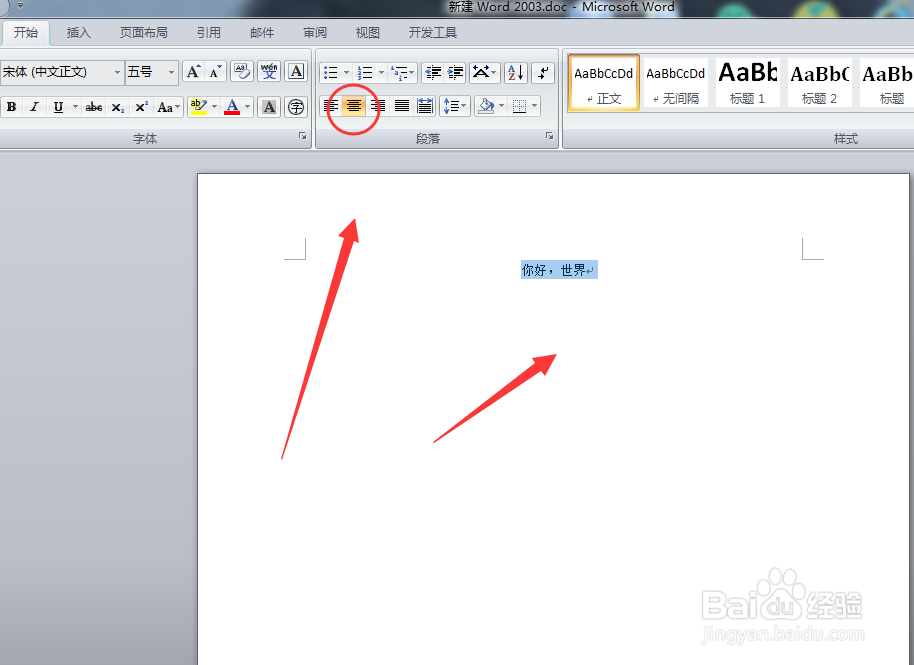Toggle strikethrough formatting

pyautogui.click(x=94, y=107)
